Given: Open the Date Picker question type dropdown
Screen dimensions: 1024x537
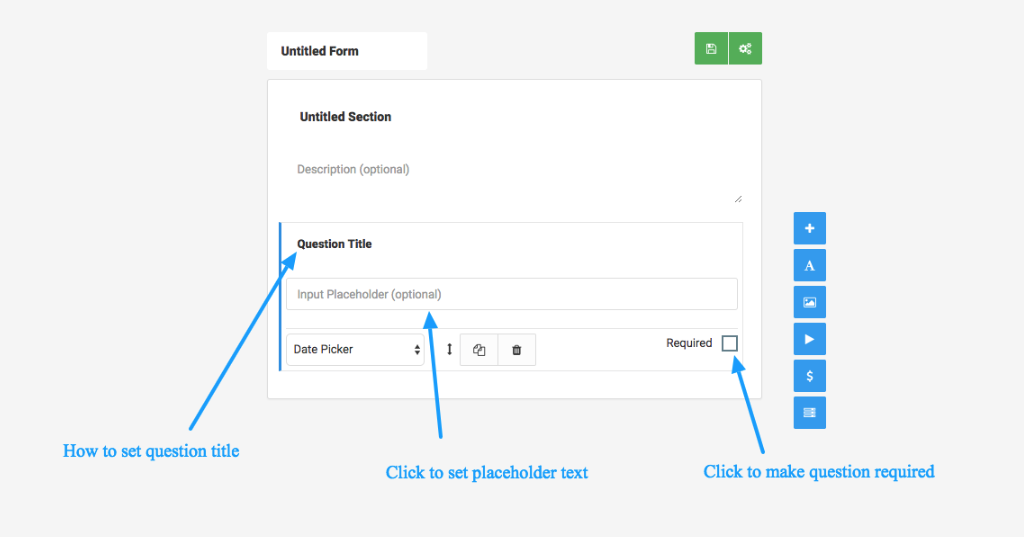Looking at the screenshot, I should point(355,350).
